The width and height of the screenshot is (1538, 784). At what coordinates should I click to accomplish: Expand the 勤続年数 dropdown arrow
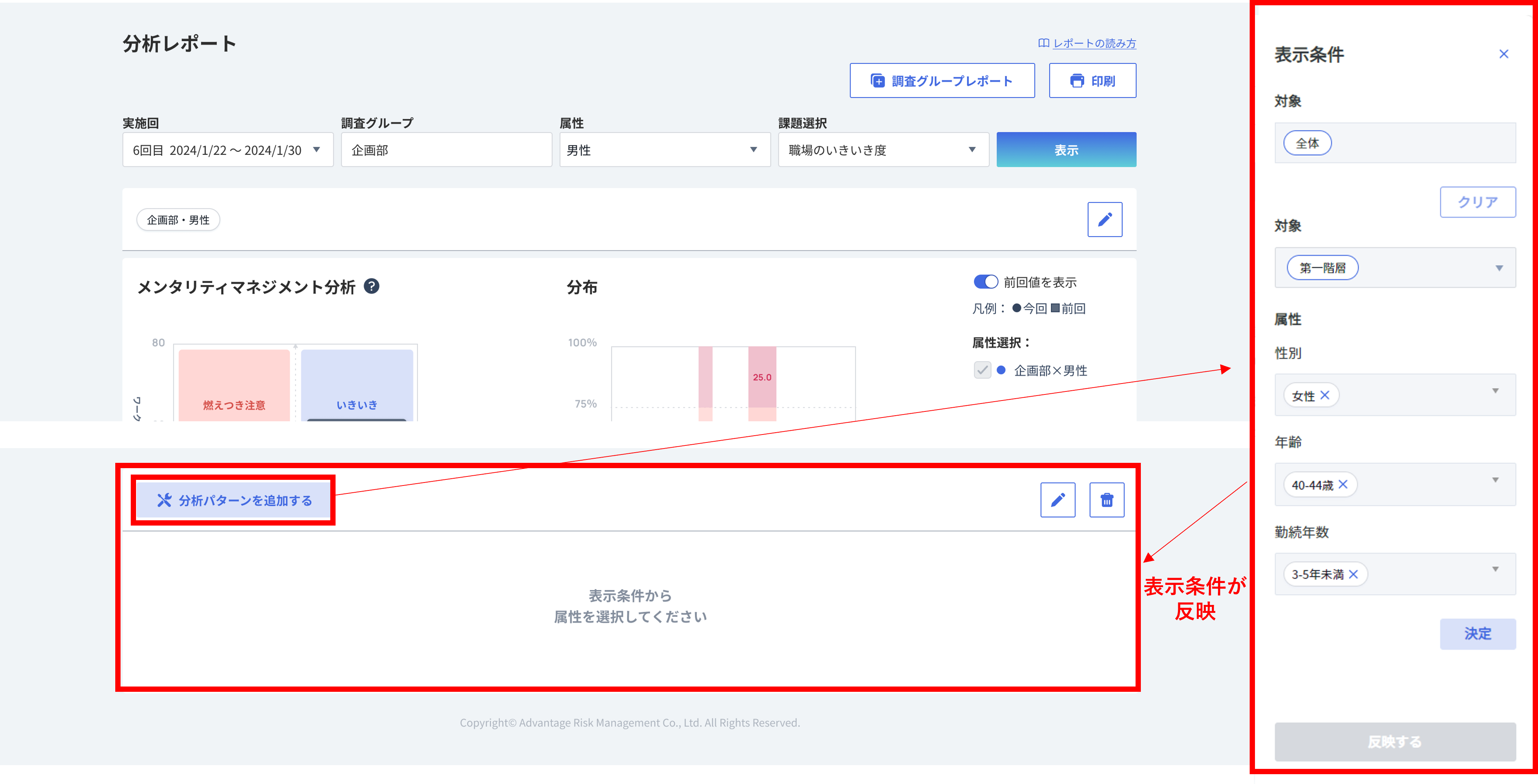[1495, 570]
